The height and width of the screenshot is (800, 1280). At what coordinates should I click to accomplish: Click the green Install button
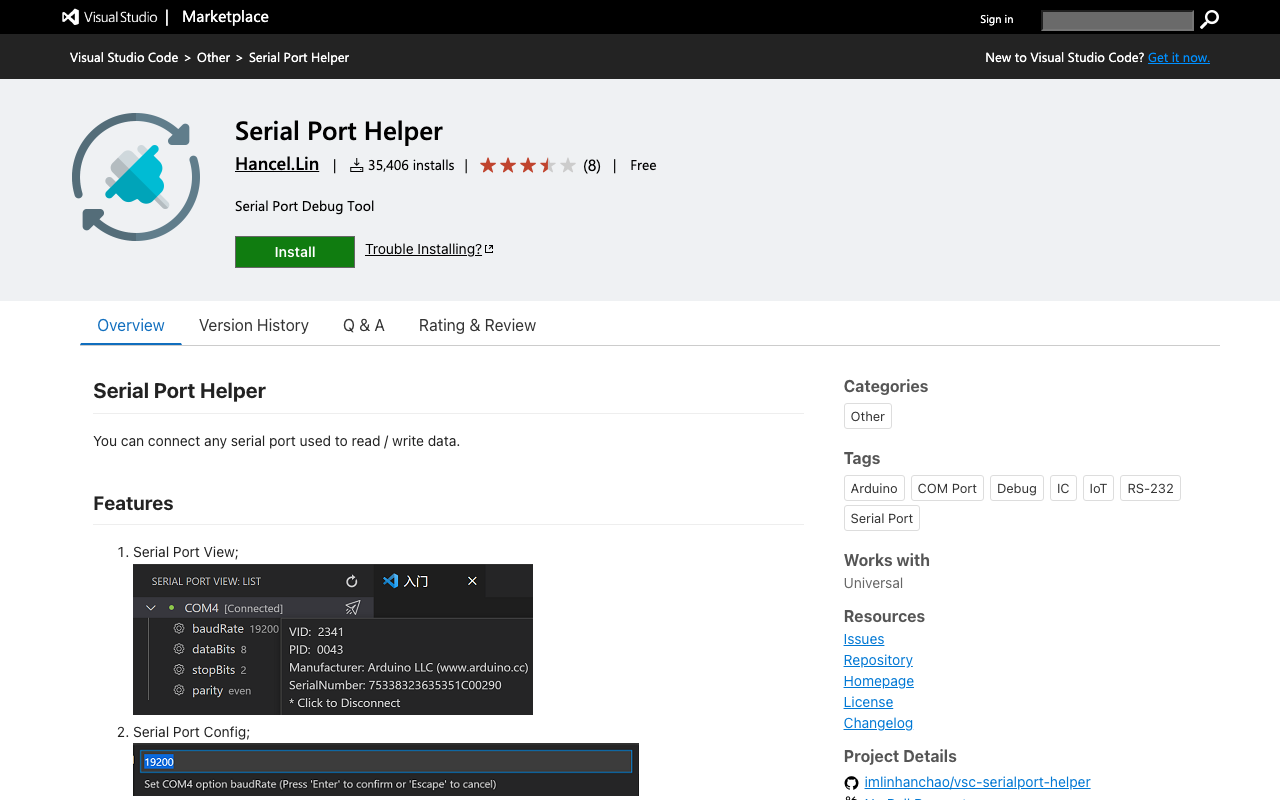(295, 252)
